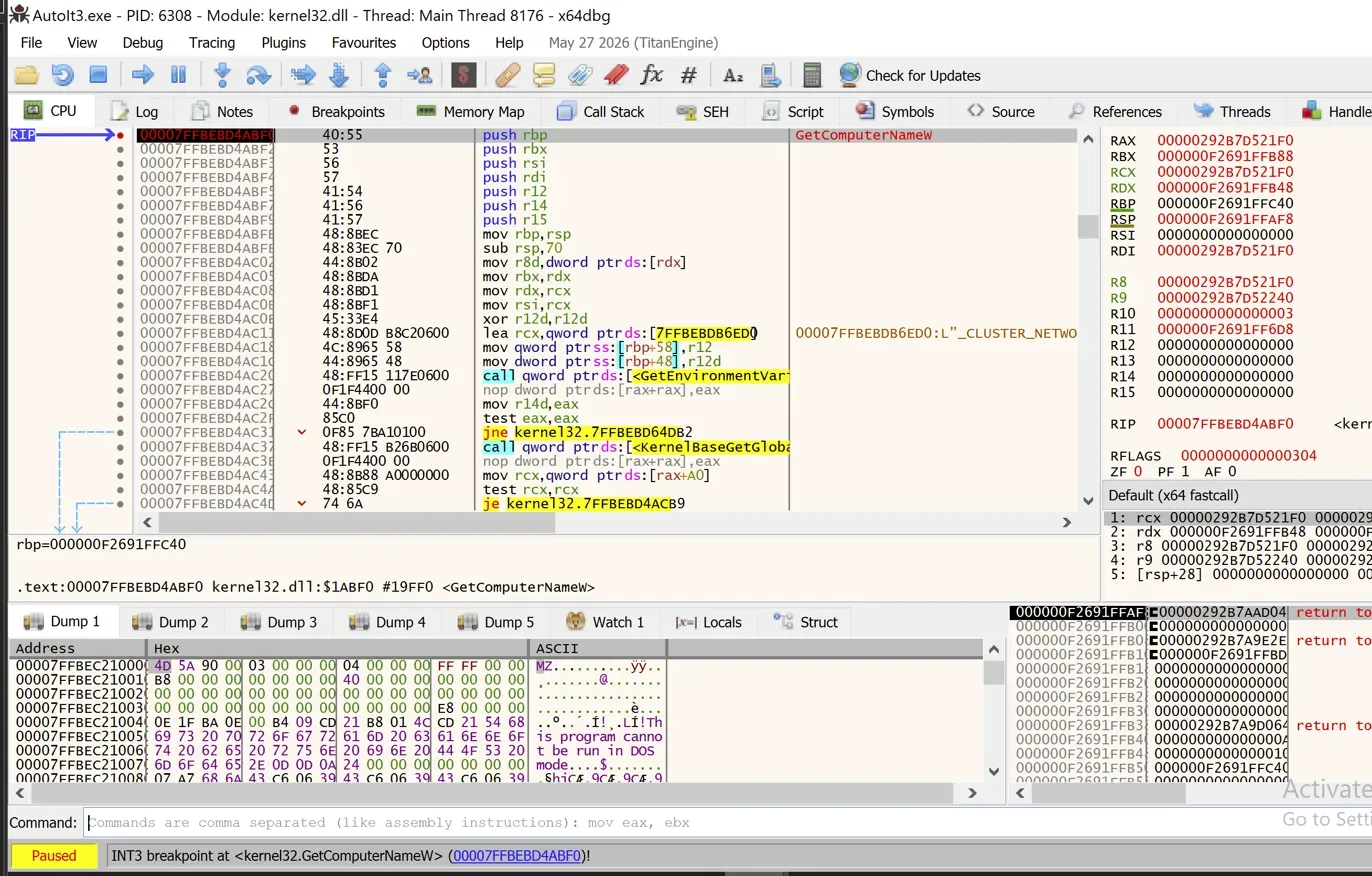Select the Dump 2 tab
Image resolution: width=1372 pixels, height=876 pixels.
[170, 622]
